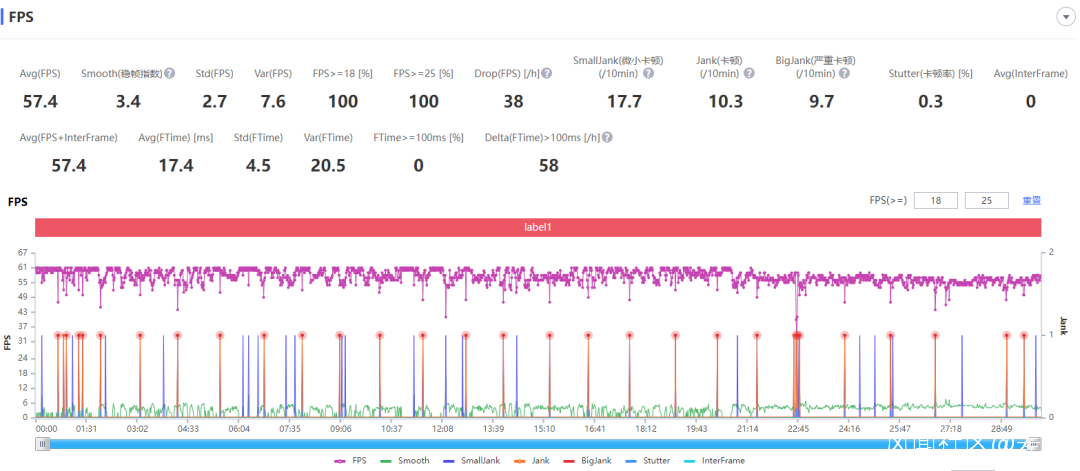This screenshot has height=471, width=1080.
Task: Click the Avg(FPS) value 57.4
Action: pos(40,102)
